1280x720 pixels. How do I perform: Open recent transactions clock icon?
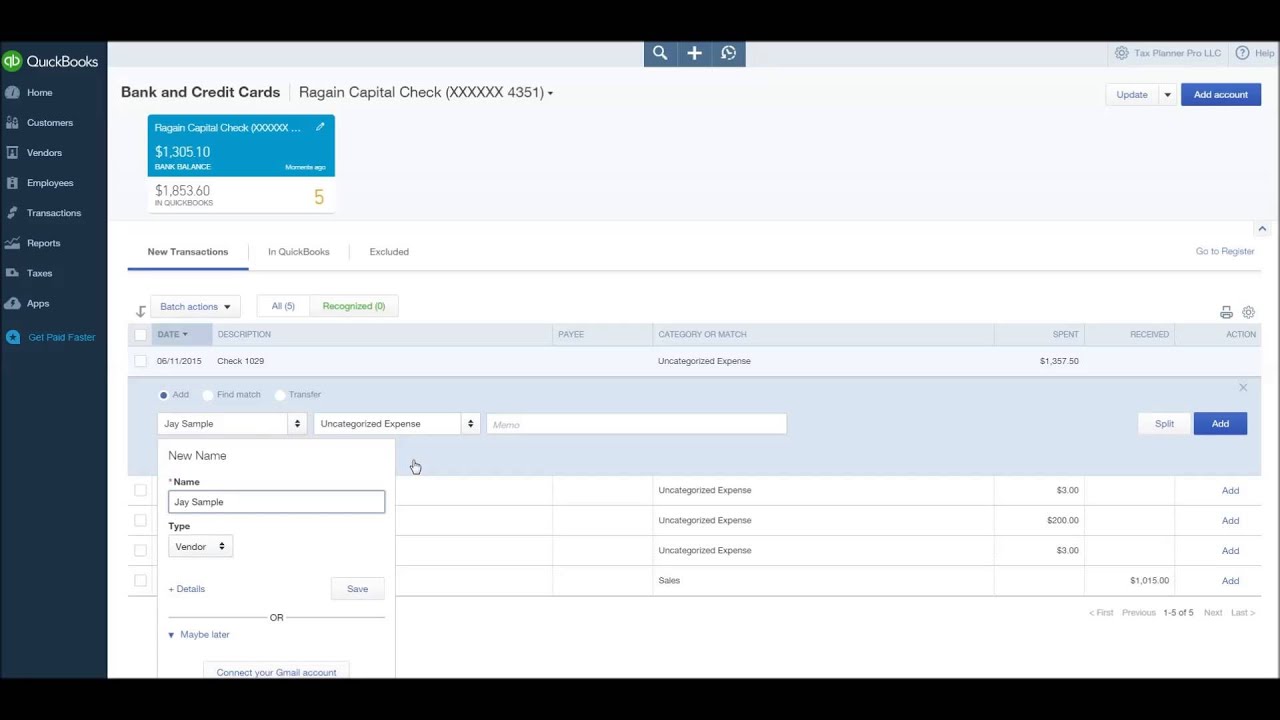click(x=728, y=53)
